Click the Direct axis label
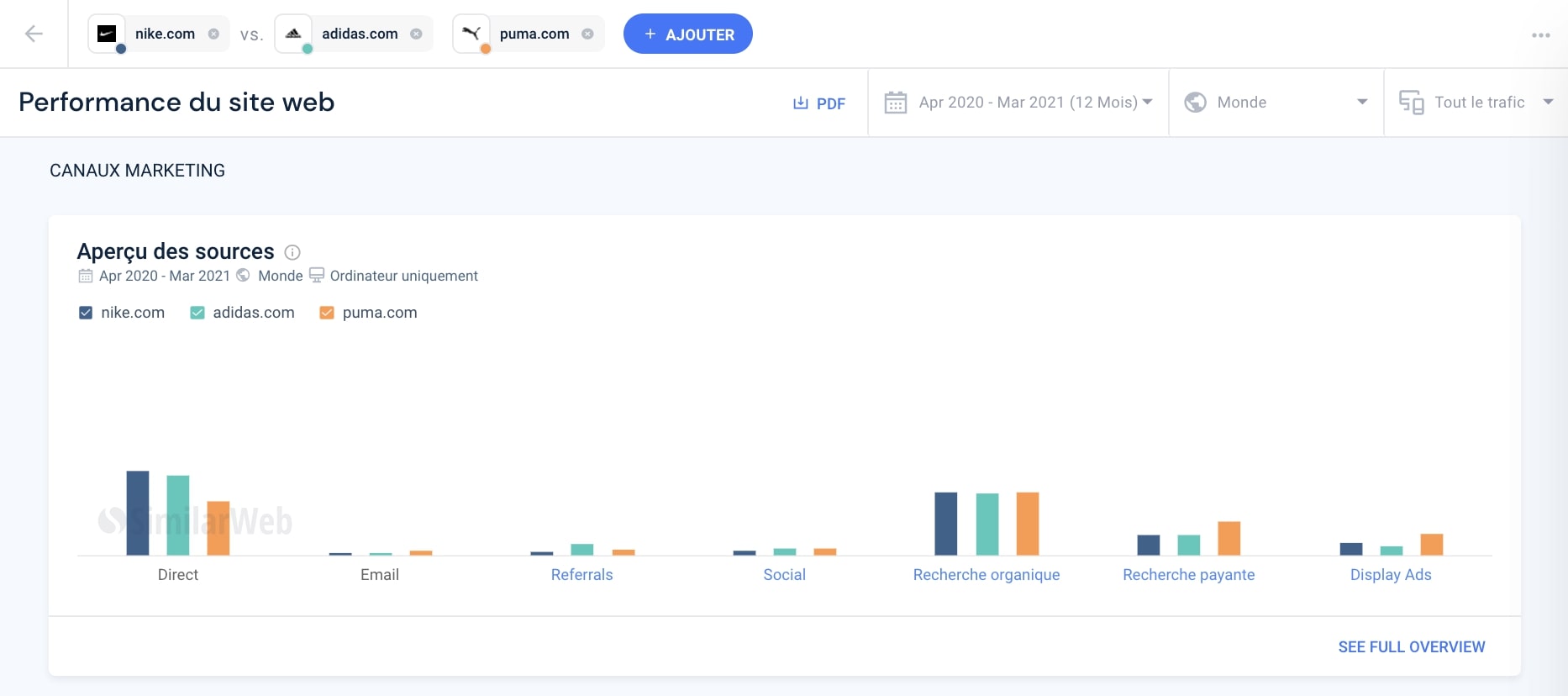 tap(178, 575)
